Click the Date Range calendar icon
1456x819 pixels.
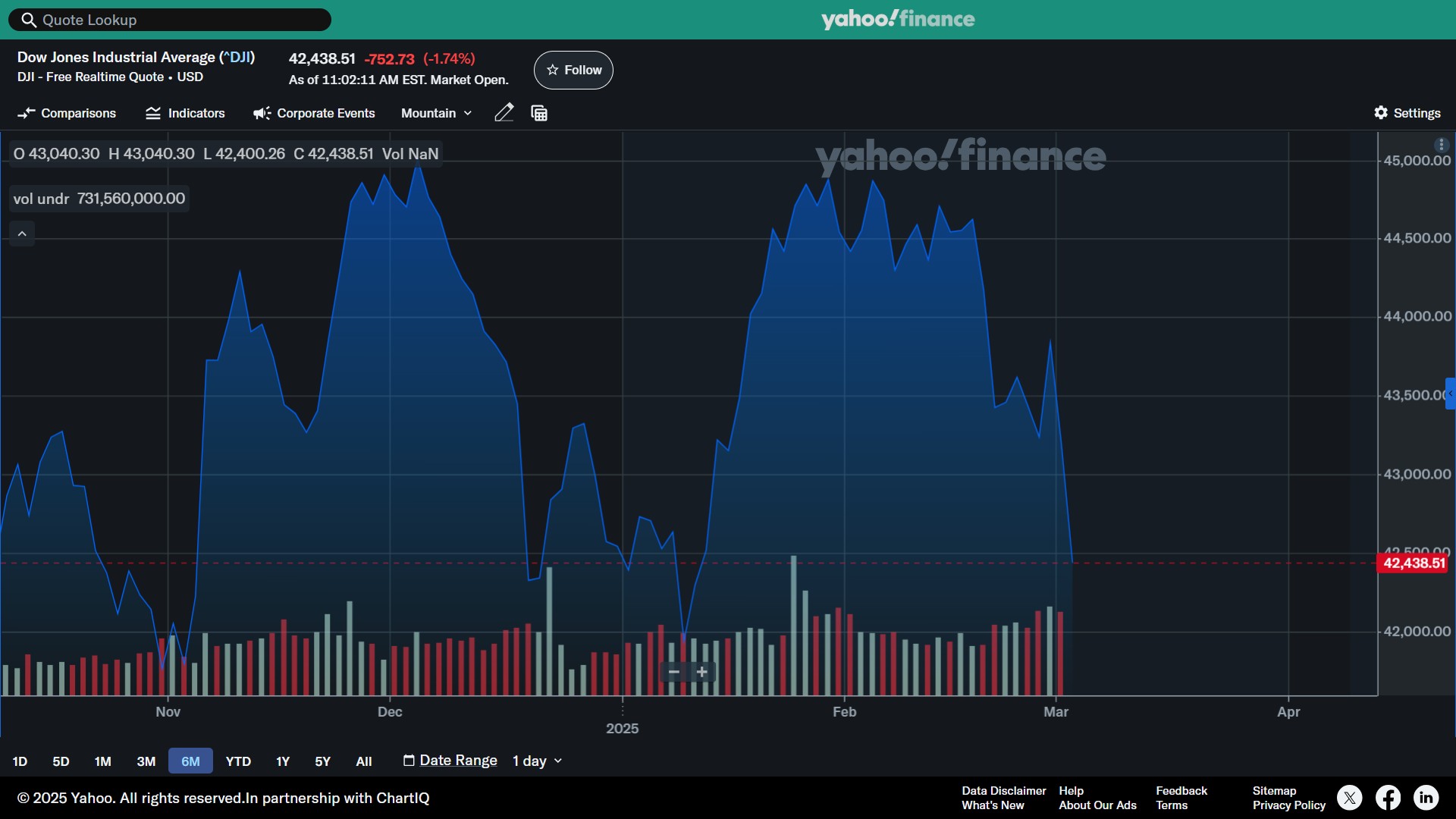(409, 761)
